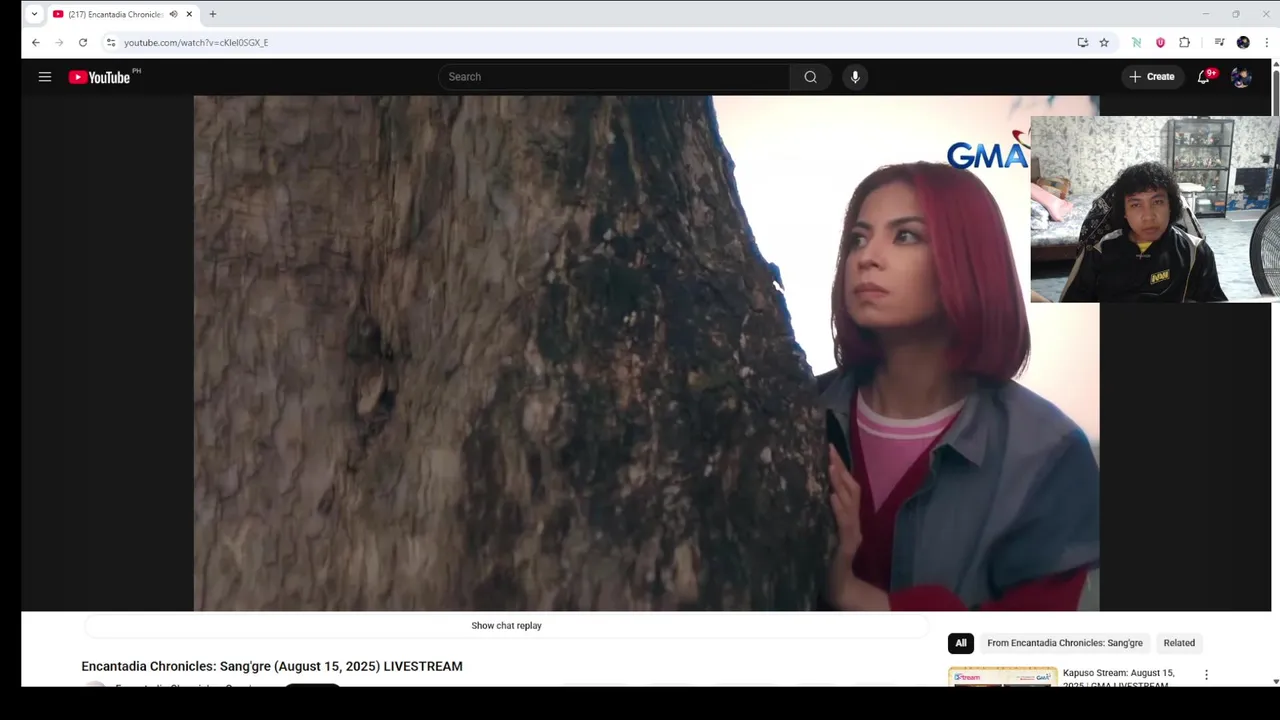Click the Encantadia Chronicles livestream video title
This screenshot has width=1280, height=720.
272,666
